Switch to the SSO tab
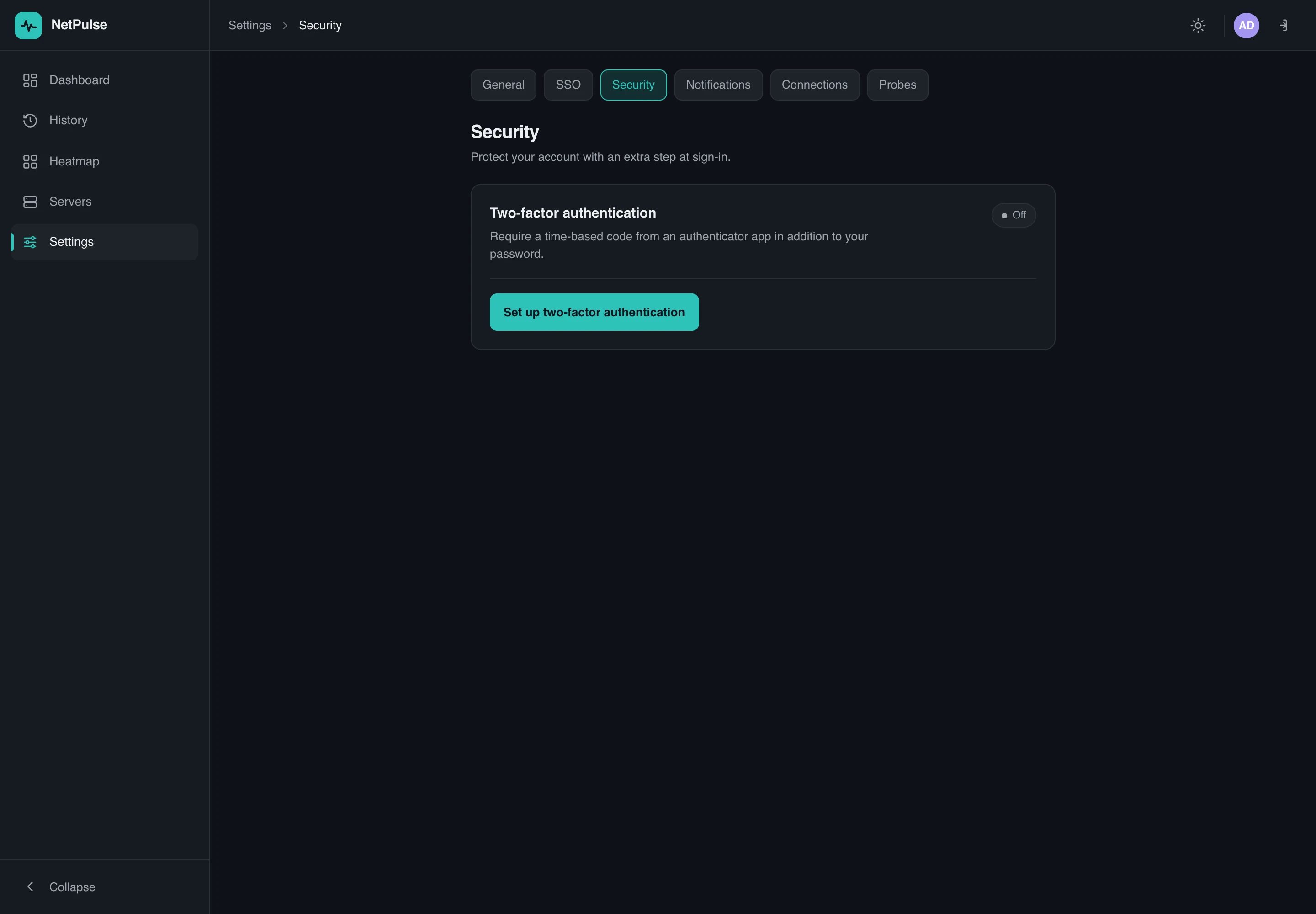 (568, 85)
